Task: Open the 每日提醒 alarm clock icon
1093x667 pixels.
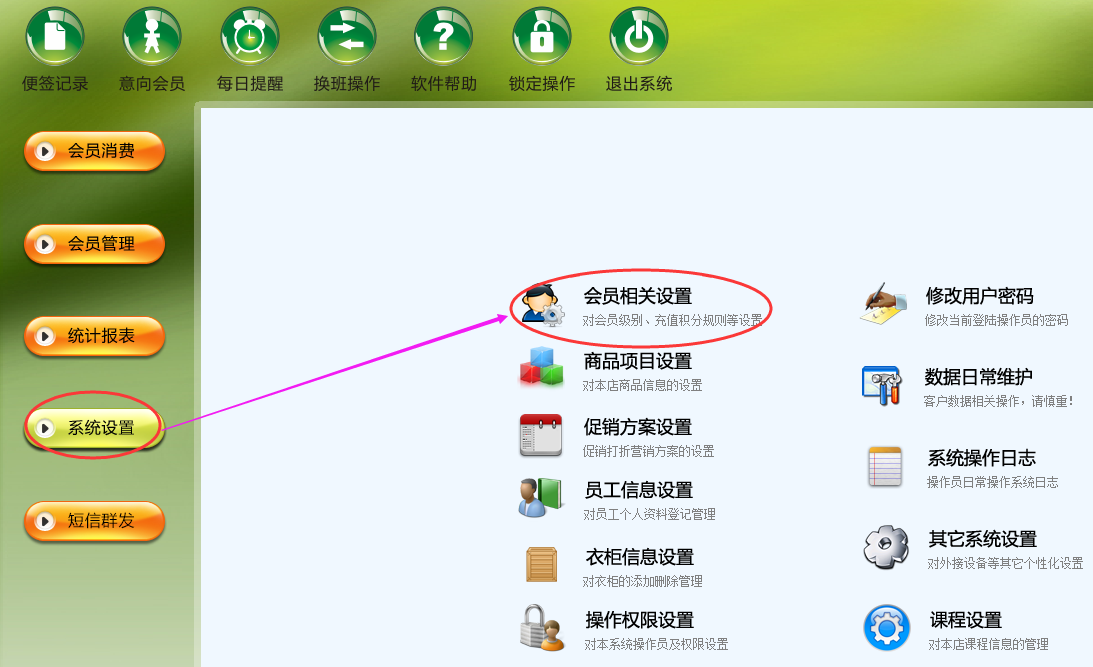Action: (250, 36)
